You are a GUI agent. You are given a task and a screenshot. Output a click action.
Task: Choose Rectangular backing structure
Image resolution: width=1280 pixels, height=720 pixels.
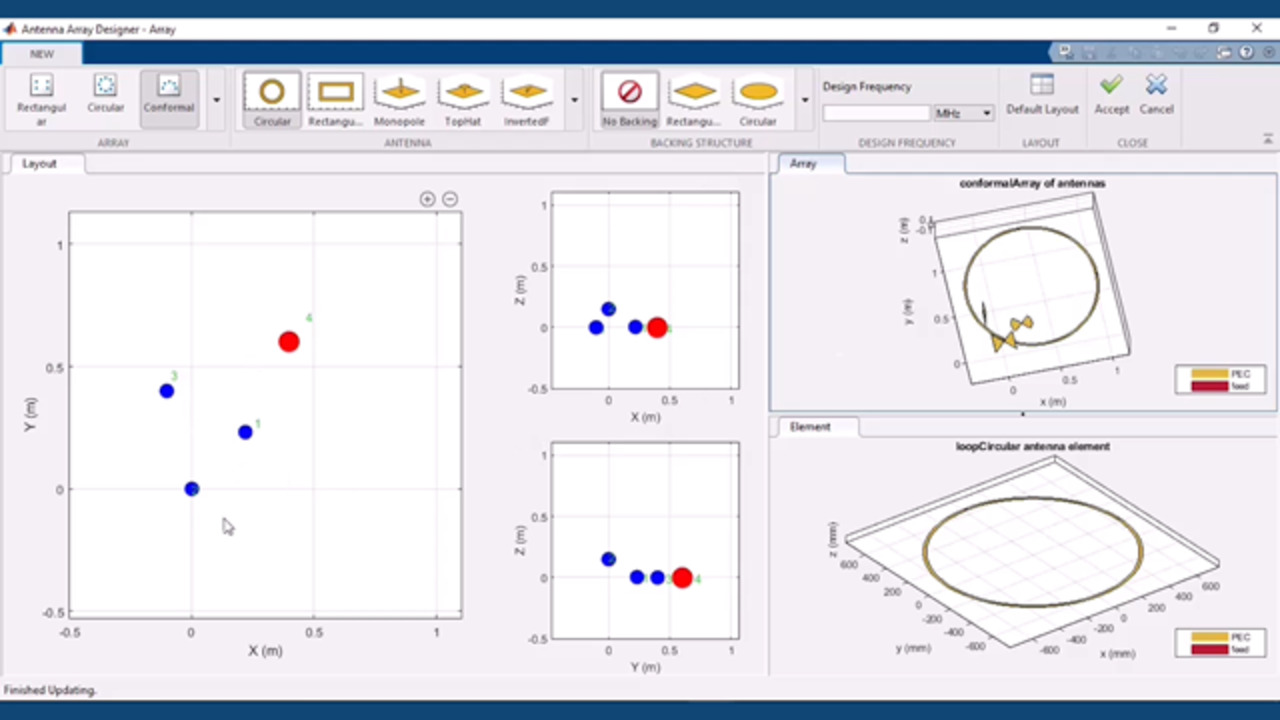(x=694, y=100)
